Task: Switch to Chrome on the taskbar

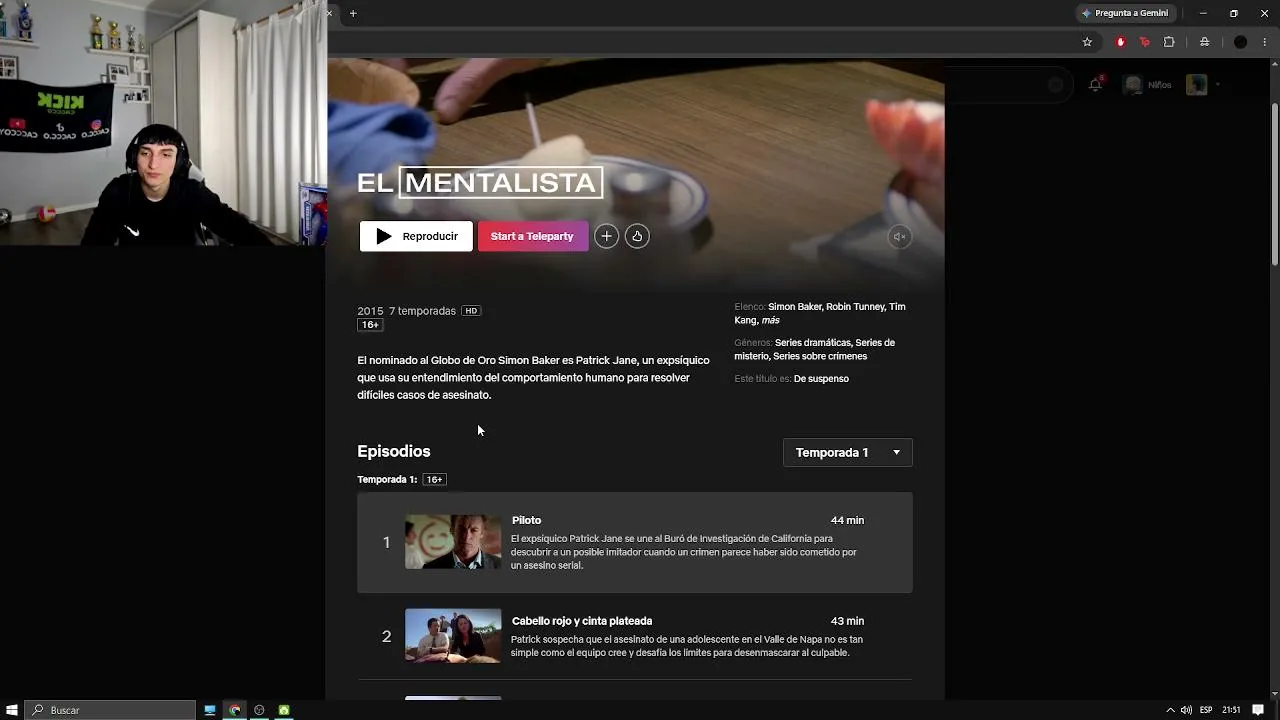Action: [x=235, y=710]
